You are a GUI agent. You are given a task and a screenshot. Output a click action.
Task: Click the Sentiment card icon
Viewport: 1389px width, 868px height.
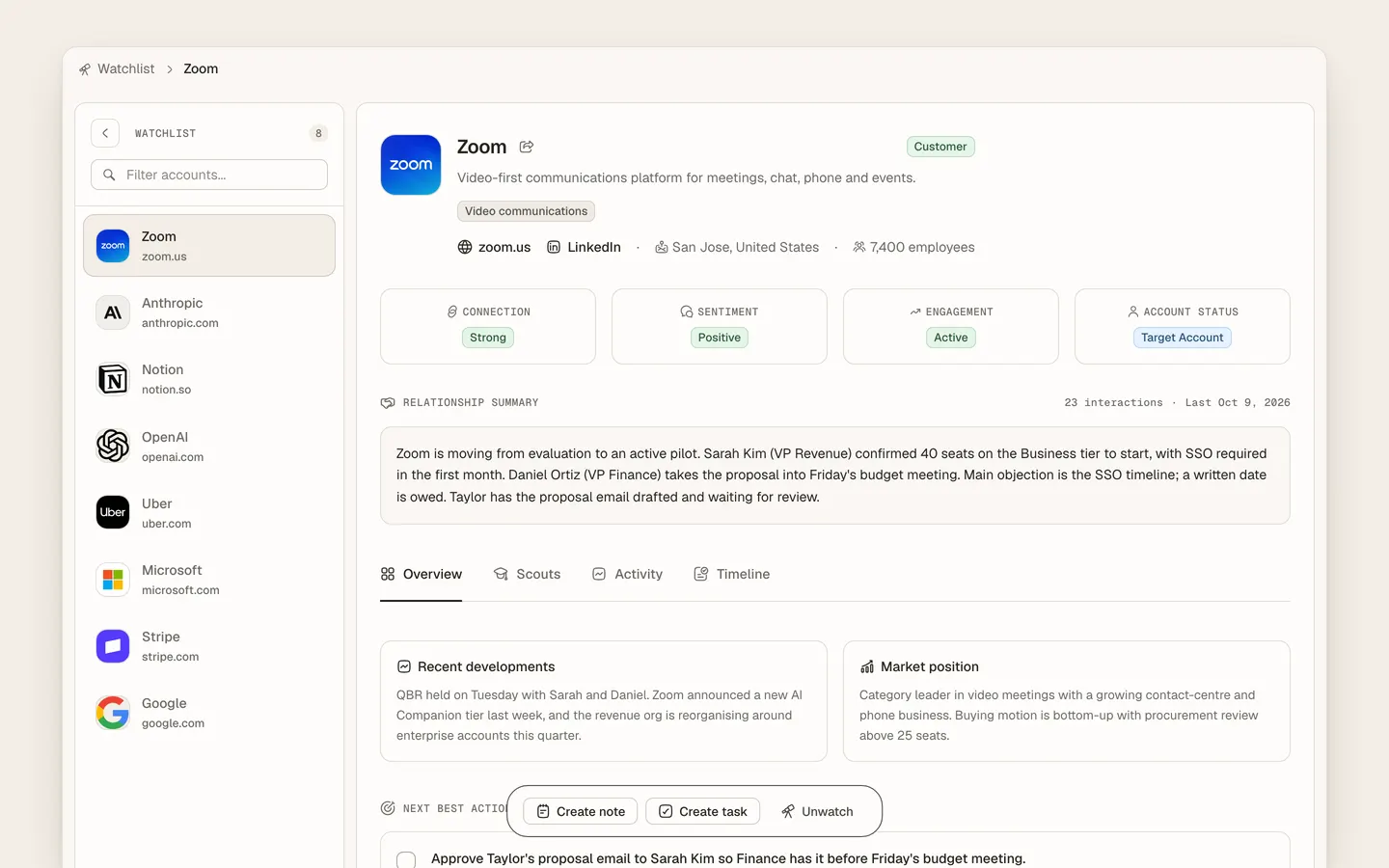click(x=687, y=312)
